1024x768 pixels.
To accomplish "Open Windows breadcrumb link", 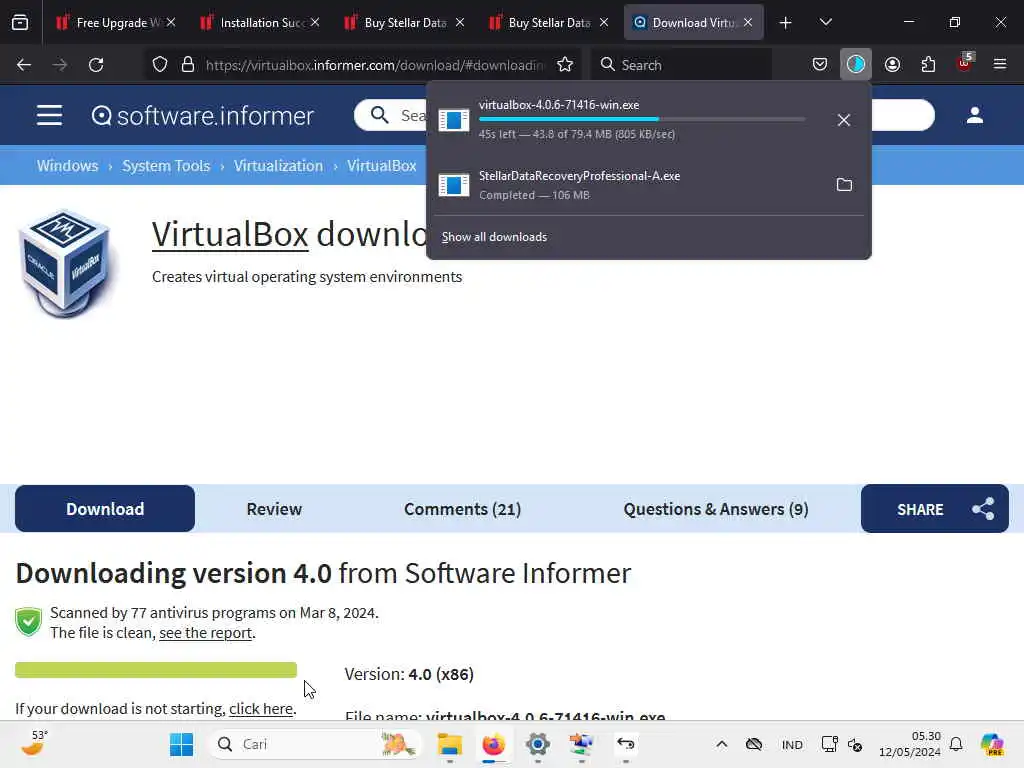I will click(67, 166).
